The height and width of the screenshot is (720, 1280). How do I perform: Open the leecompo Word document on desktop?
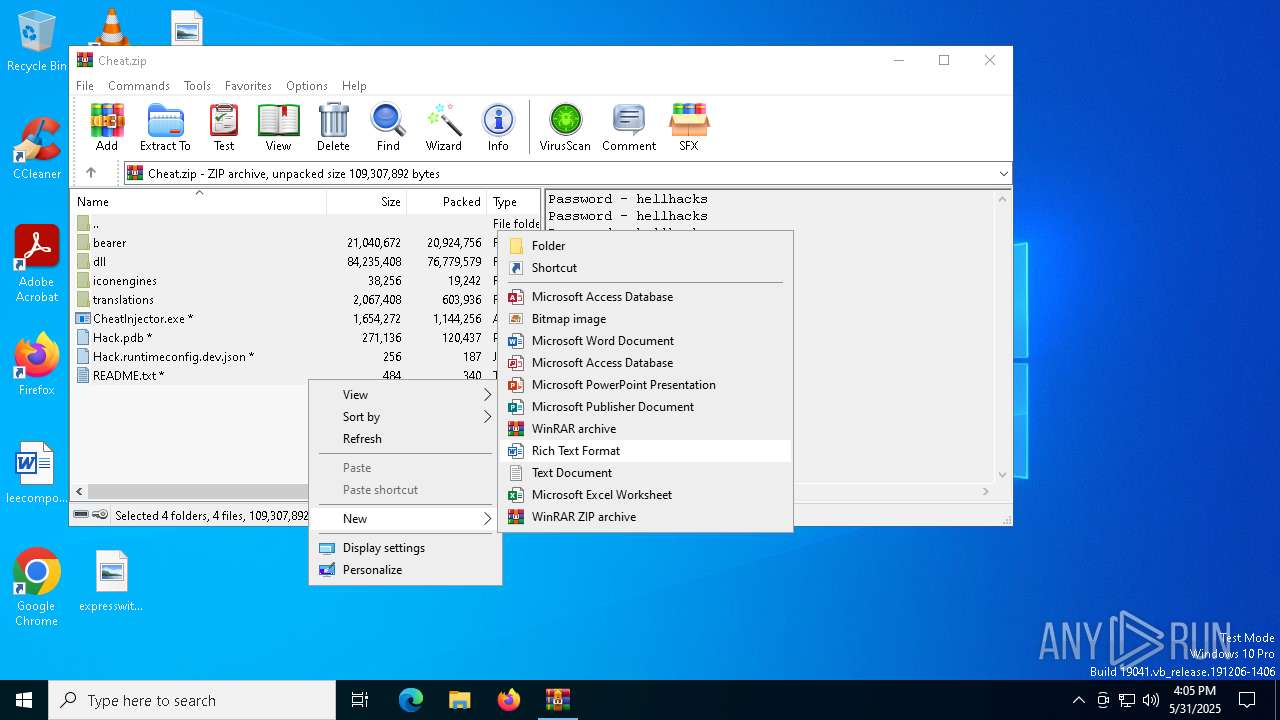pos(36,473)
